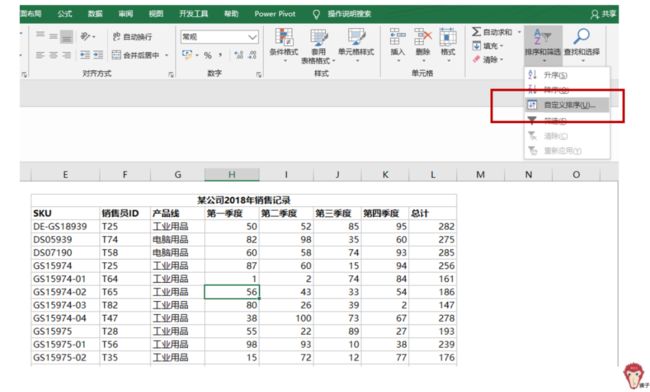Click the 销售员ID header cell
The width and height of the screenshot is (650, 392).
tap(125, 213)
